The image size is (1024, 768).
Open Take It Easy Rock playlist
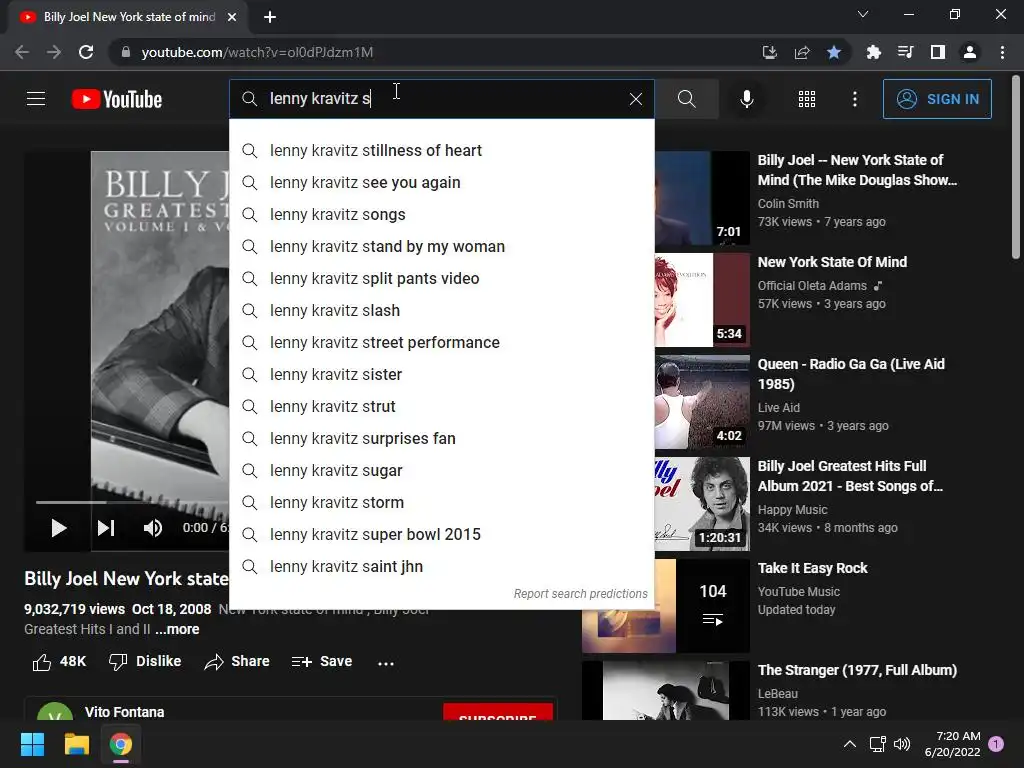click(812, 568)
